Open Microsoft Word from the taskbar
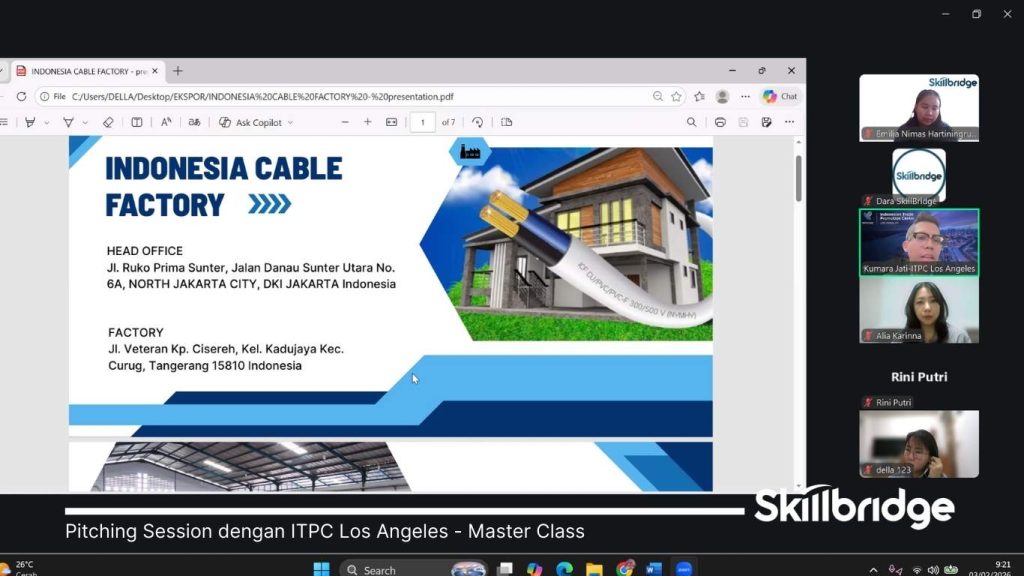Viewport: 1024px width, 576px height. click(652, 567)
